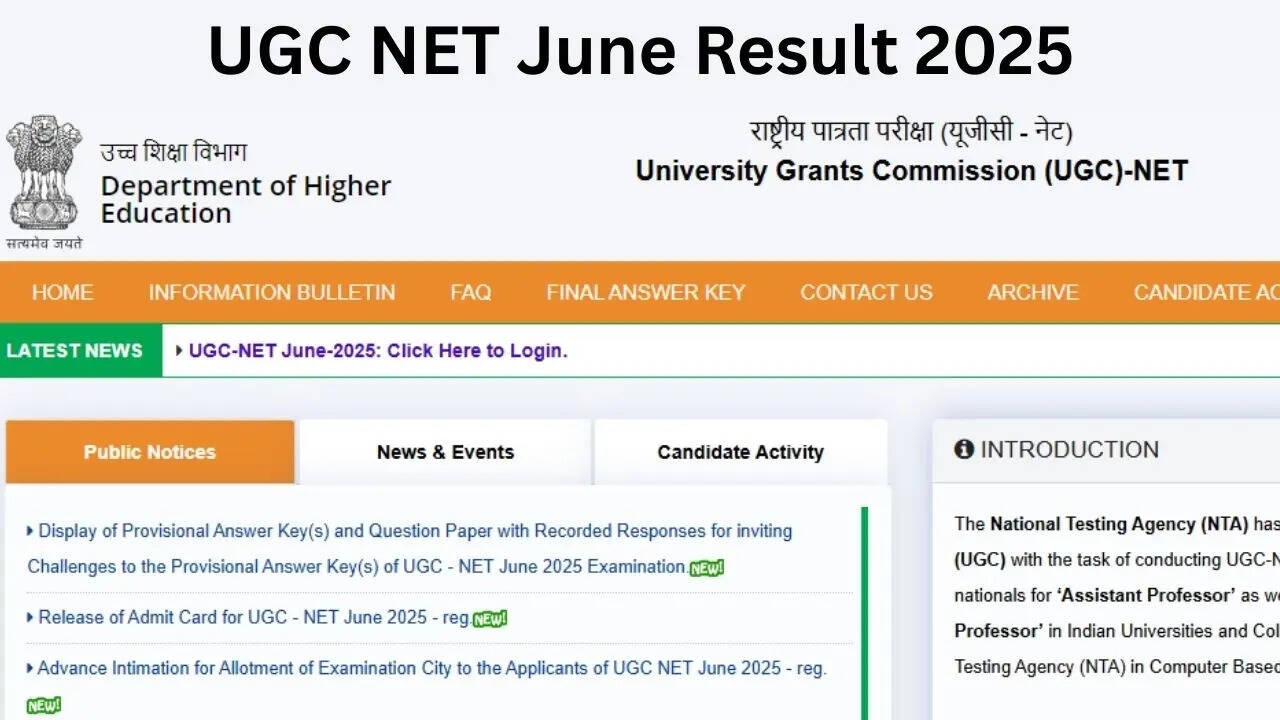Open the CONTACT US menu item

coord(866,292)
